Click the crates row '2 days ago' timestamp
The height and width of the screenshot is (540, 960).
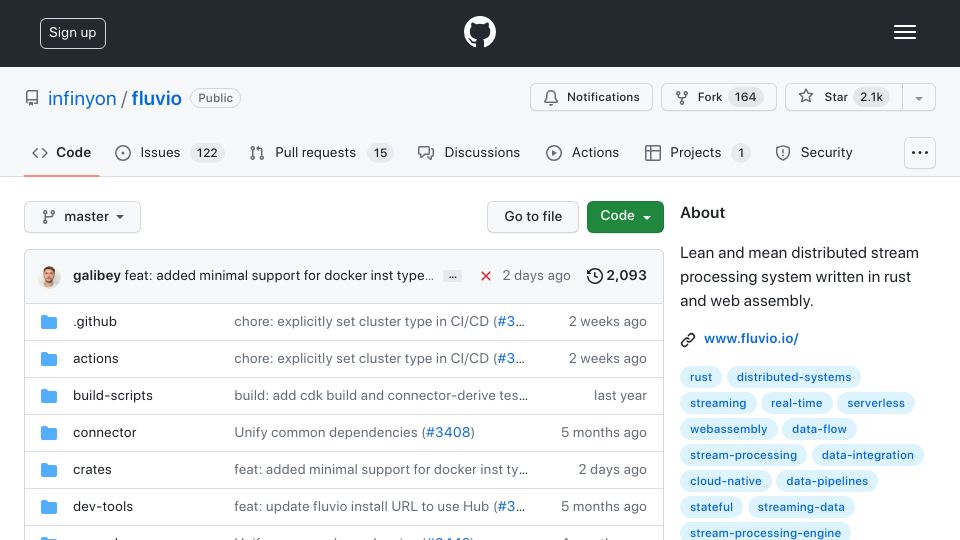coord(612,470)
